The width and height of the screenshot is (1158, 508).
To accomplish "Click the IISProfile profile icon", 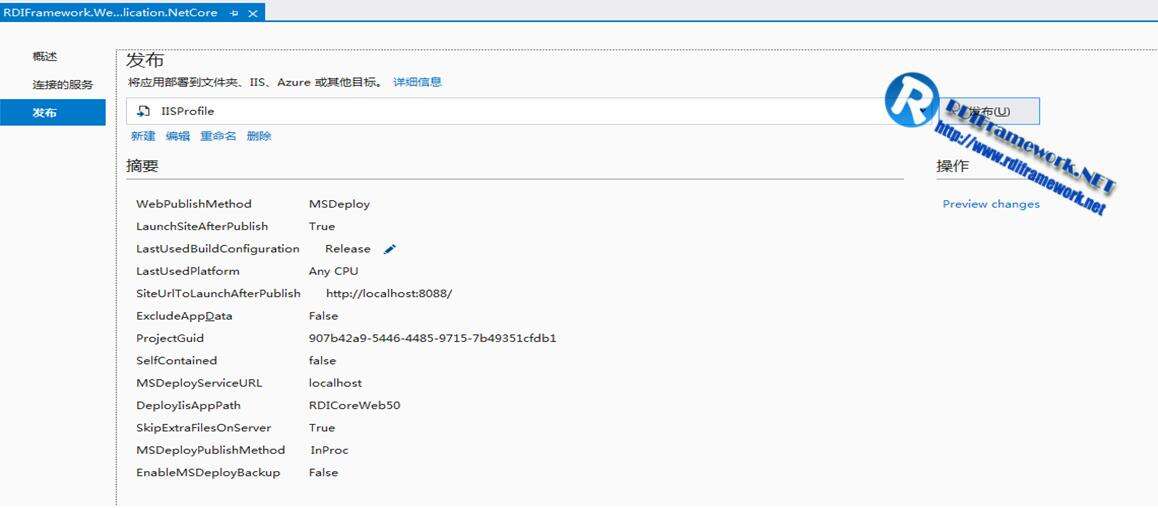I will click(x=144, y=111).
